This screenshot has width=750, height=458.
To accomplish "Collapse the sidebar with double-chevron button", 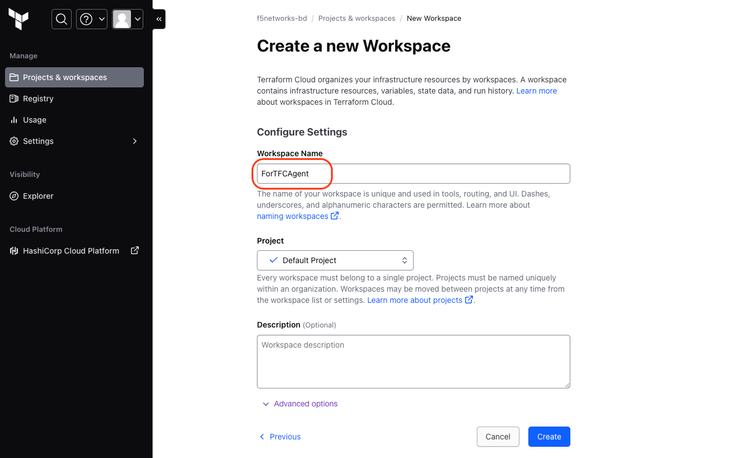I will click(x=159, y=19).
